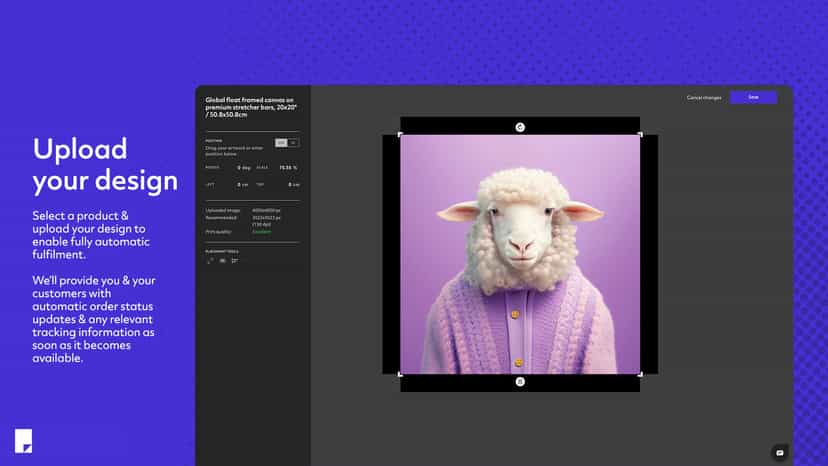Viewport: 828px width, 466px height.
Task: Click the product title 'Global float framed canvas'
Action: [251, 107]
